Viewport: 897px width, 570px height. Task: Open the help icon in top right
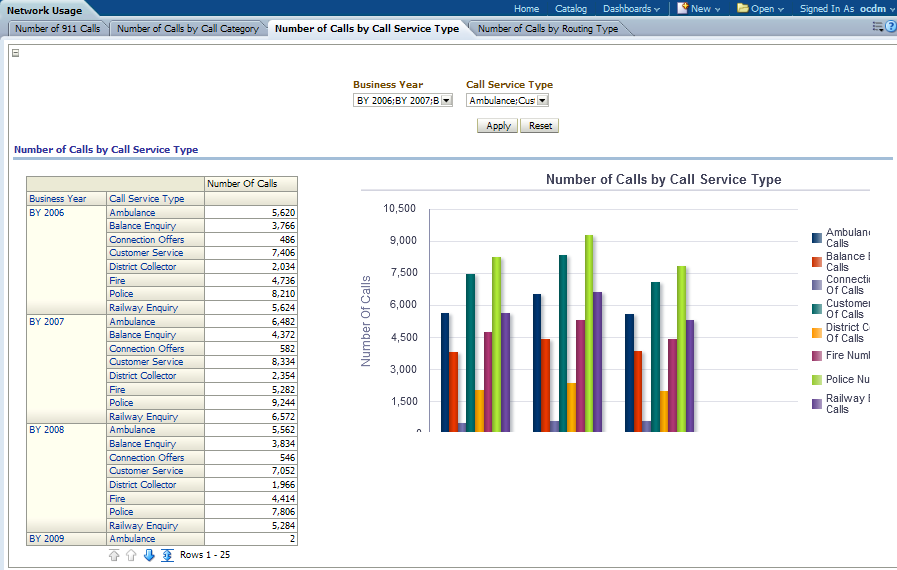(x=890, y=27)
